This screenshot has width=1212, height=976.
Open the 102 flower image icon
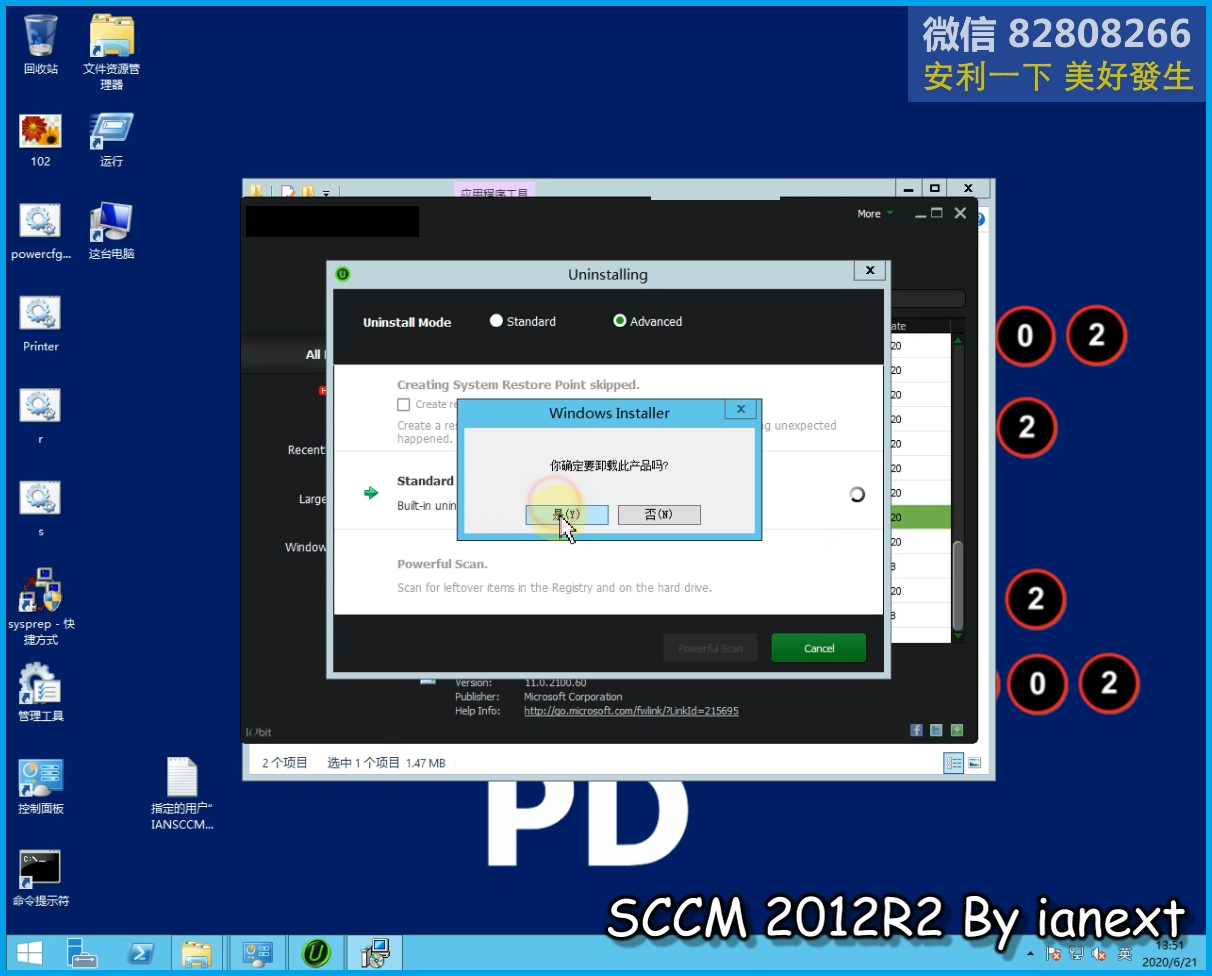click(40, 140)
